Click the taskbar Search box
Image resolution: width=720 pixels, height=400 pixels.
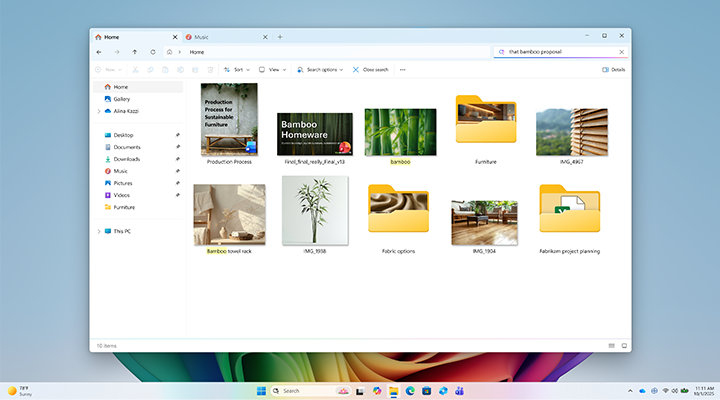pos(310,391)
